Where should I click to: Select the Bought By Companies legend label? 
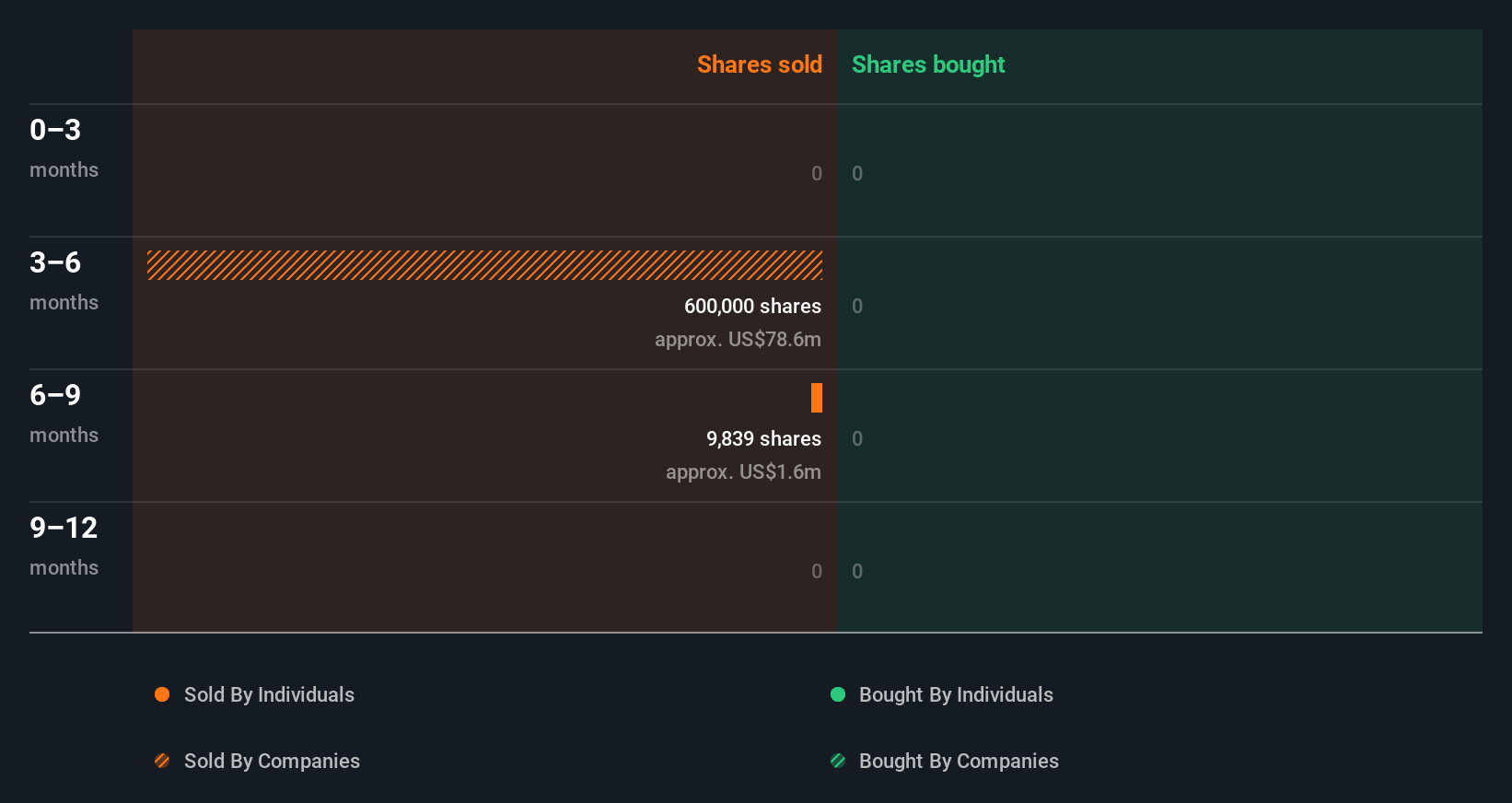point(959,761)
